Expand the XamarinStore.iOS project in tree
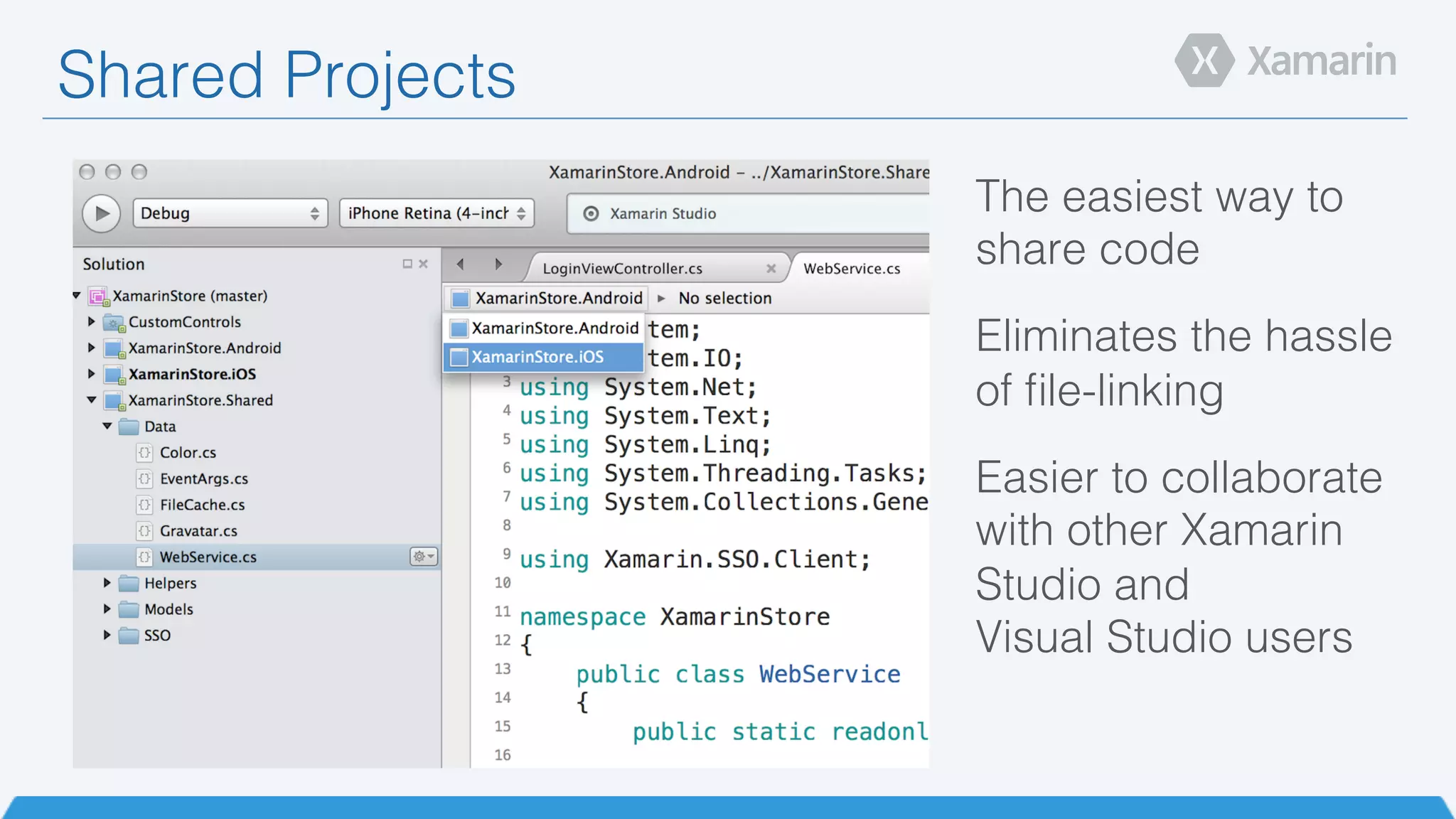 point(91,374)
